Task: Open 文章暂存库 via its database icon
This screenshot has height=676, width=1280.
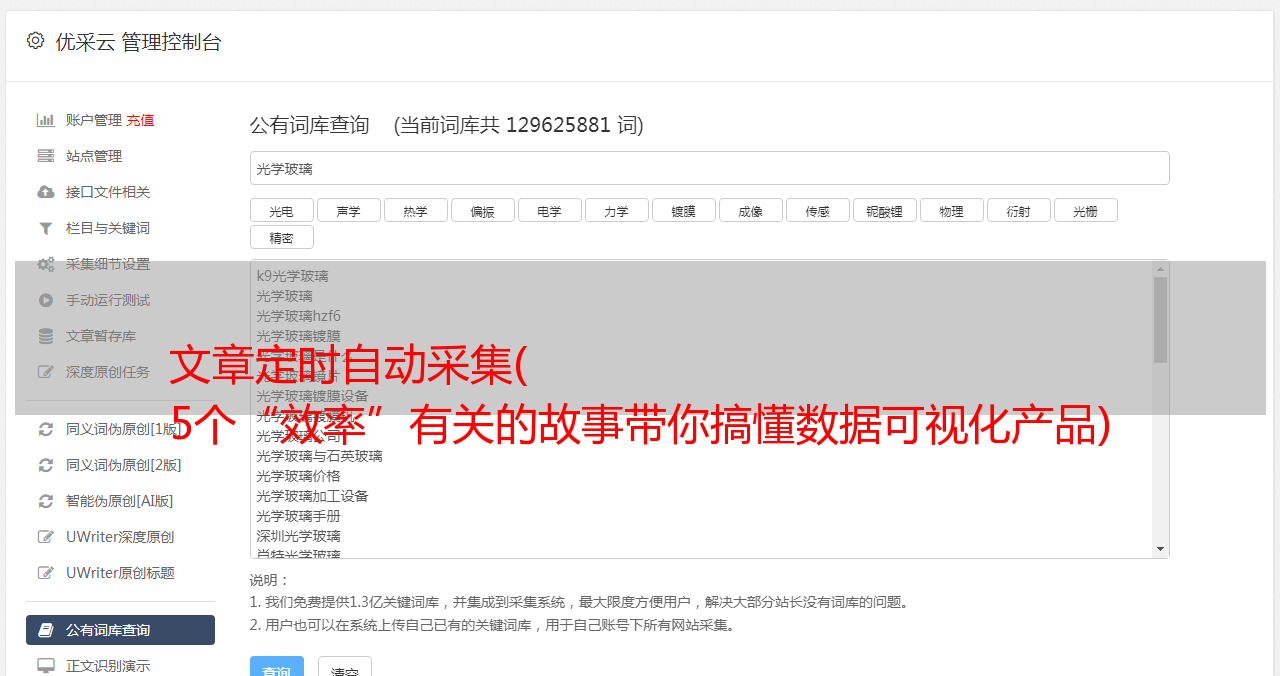Action: pyautogui.click(x=46, y=336)
